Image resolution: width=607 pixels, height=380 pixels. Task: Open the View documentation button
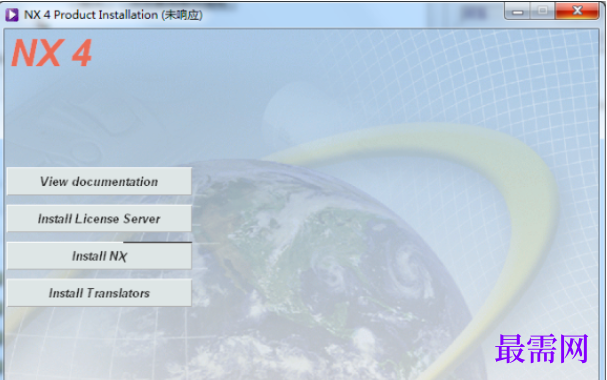pos(99,181)
